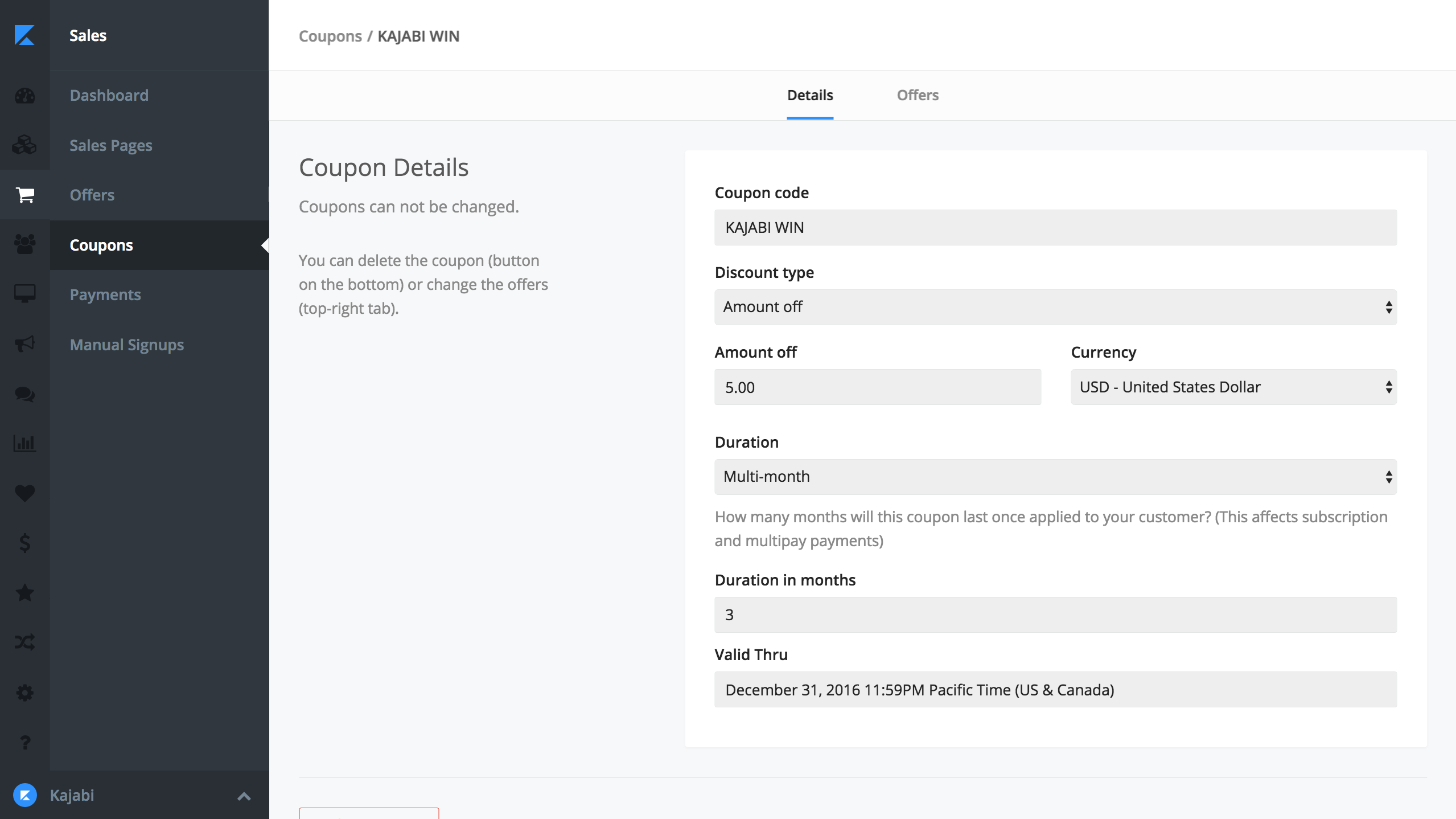The image size is (1456, 819).
Task: Select the products cubes icon in sidebar
Action: coord(24,145)
